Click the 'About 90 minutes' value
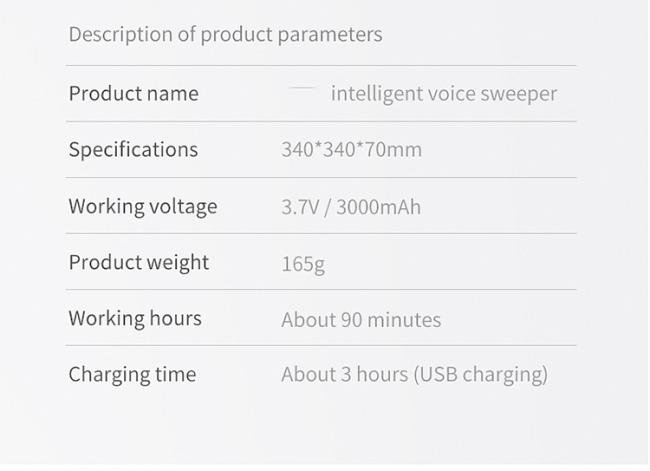Viewport: 650px width, 471px height. (x=361, y=320)
